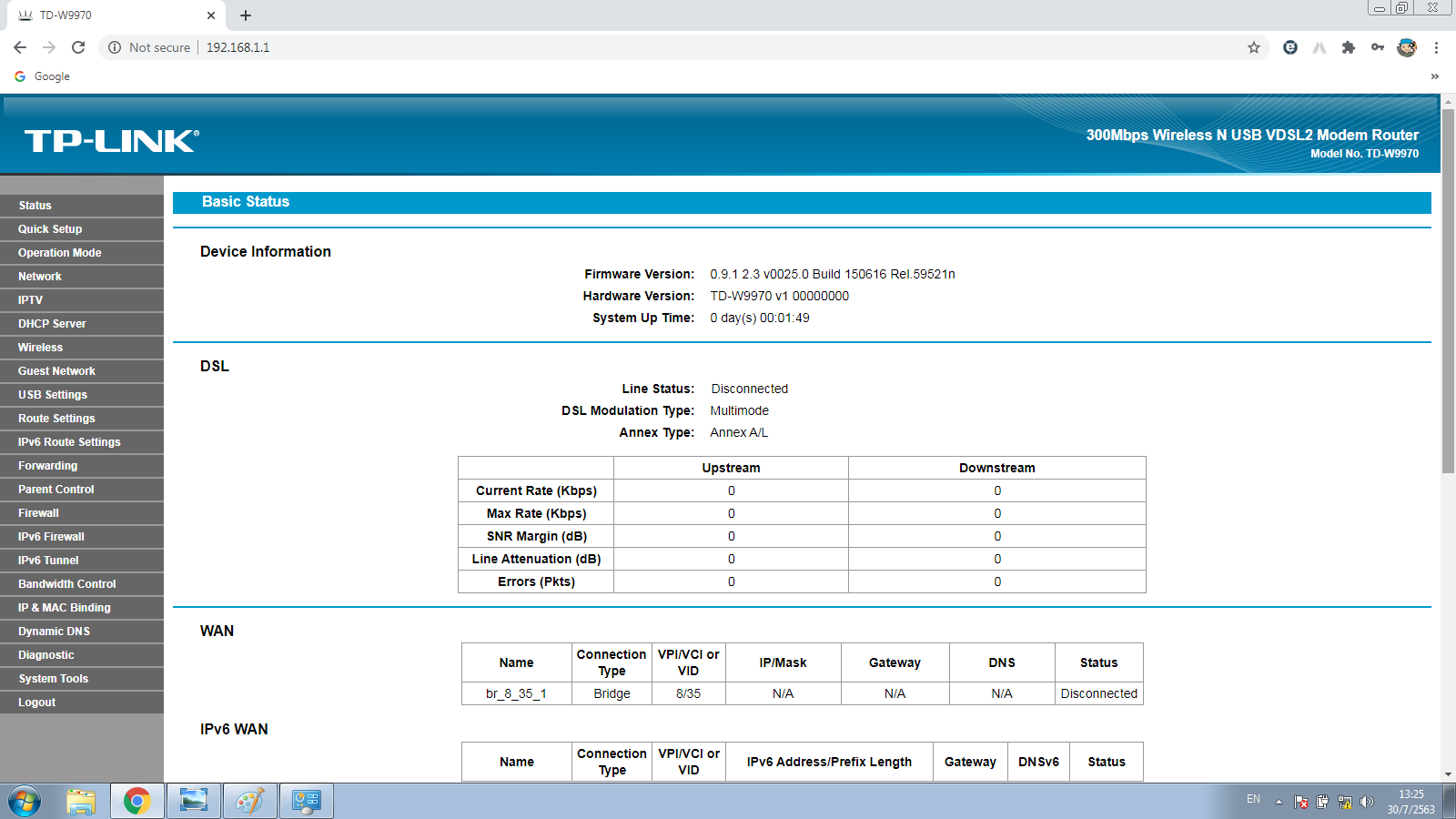Click the scrollbar up arrow
The width and height of the screenshot is (1456, 819).
tap(1448, 100)
